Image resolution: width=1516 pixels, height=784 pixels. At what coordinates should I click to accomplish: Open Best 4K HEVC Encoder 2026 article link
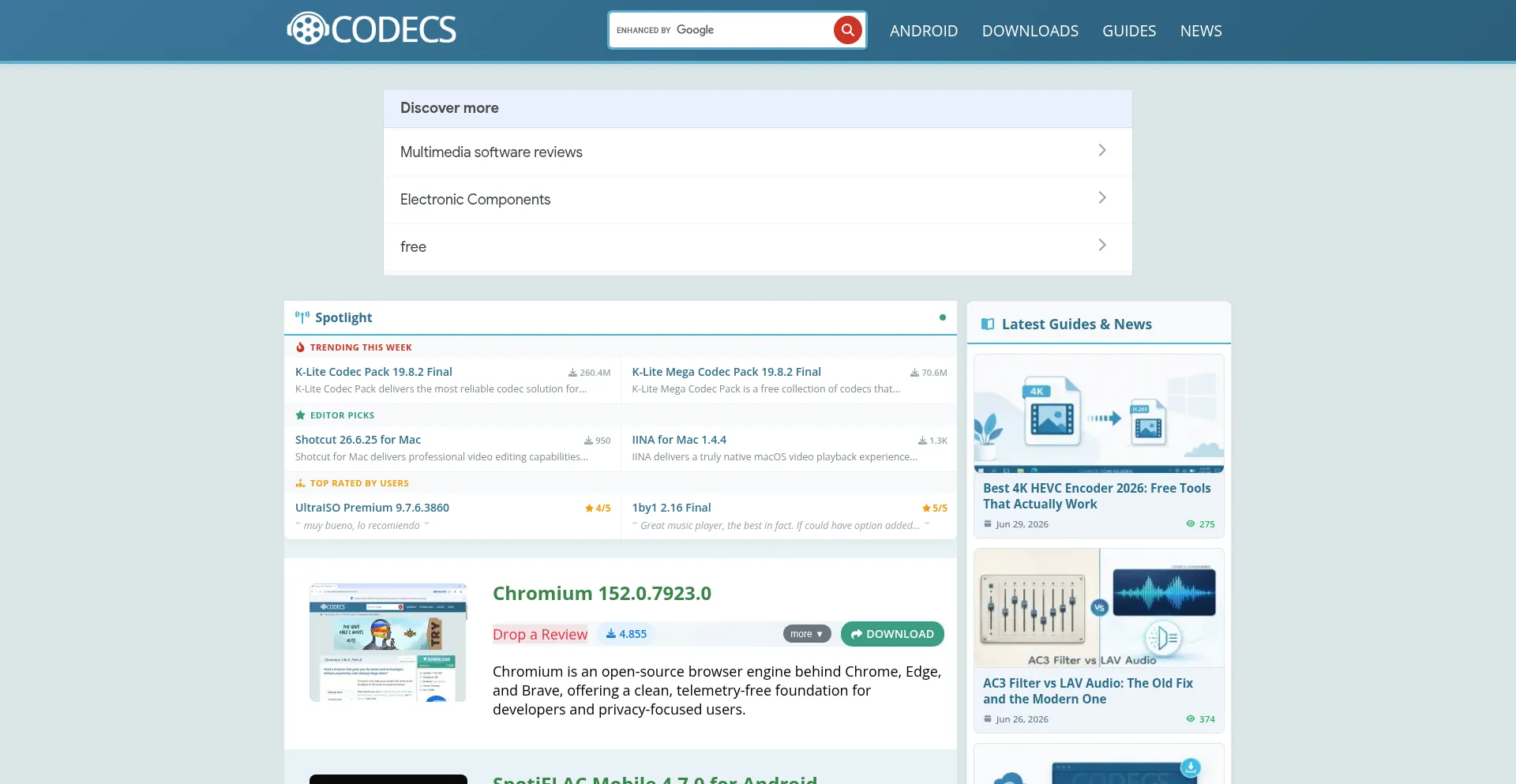pos(1097,496)
